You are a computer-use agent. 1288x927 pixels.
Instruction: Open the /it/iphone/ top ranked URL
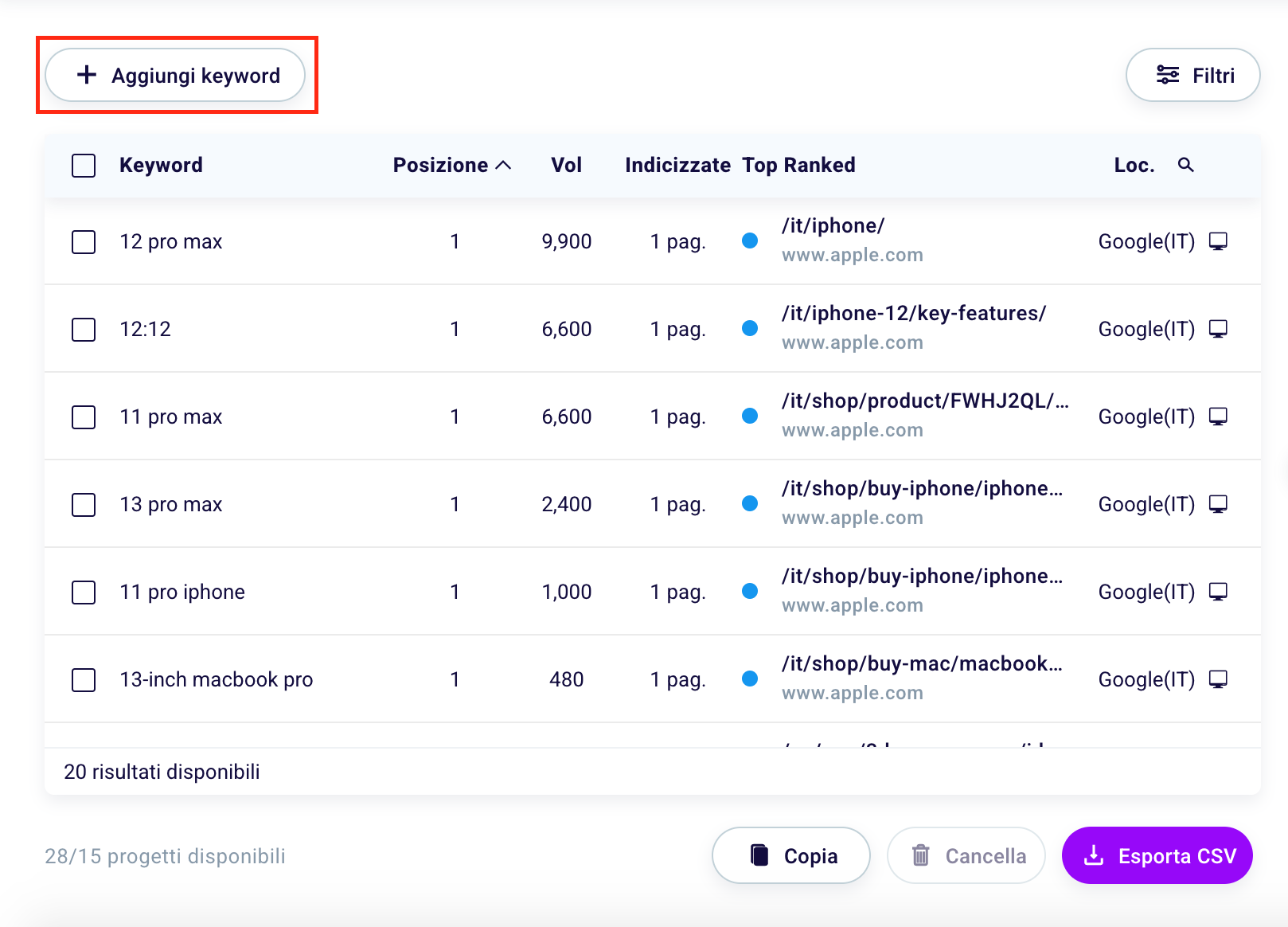pyautogui.click(x=833, y=226)
